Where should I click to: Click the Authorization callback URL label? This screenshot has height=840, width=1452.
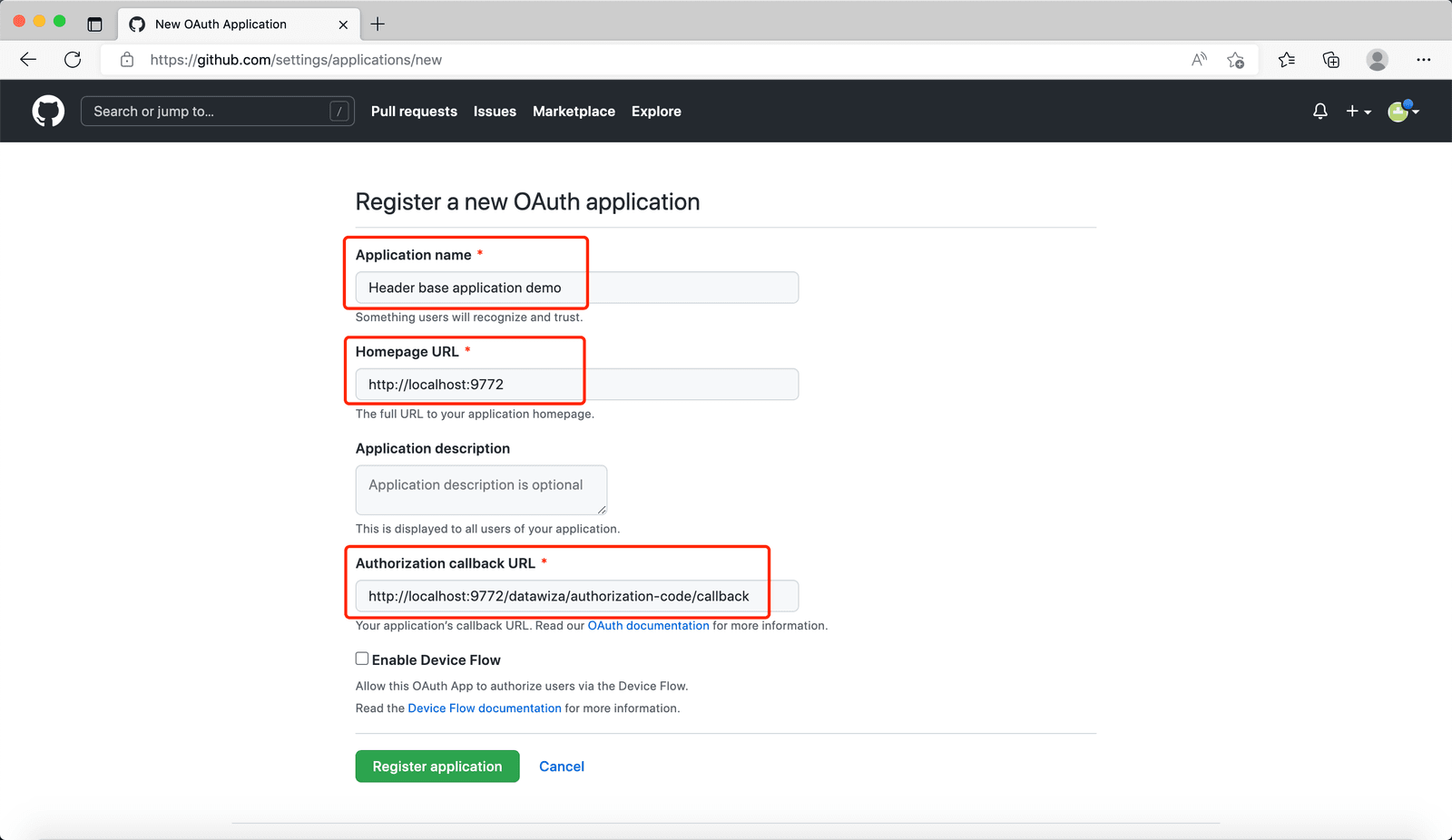coord(445,563)
